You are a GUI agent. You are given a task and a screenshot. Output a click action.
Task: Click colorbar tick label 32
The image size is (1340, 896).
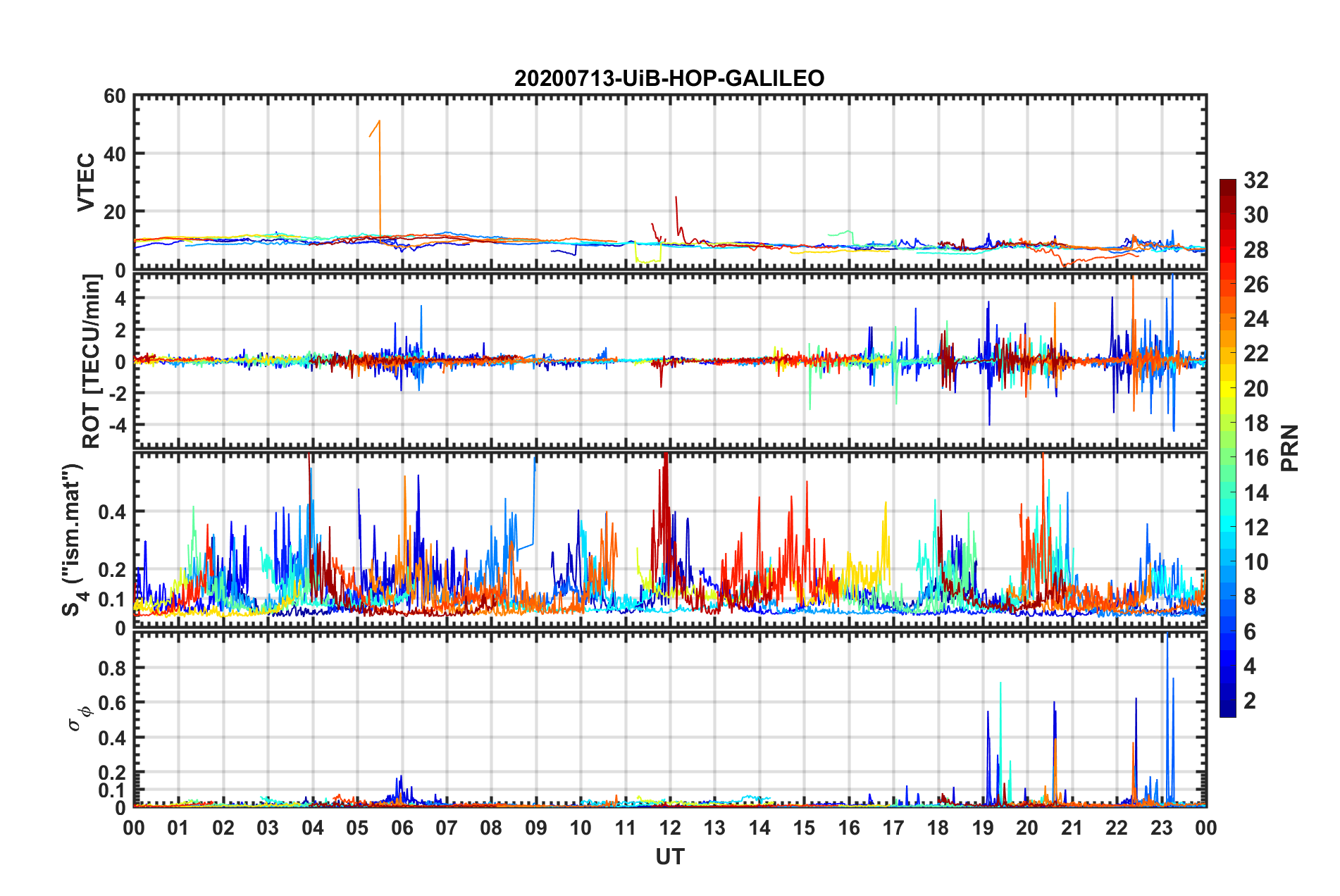[1255, 180]
